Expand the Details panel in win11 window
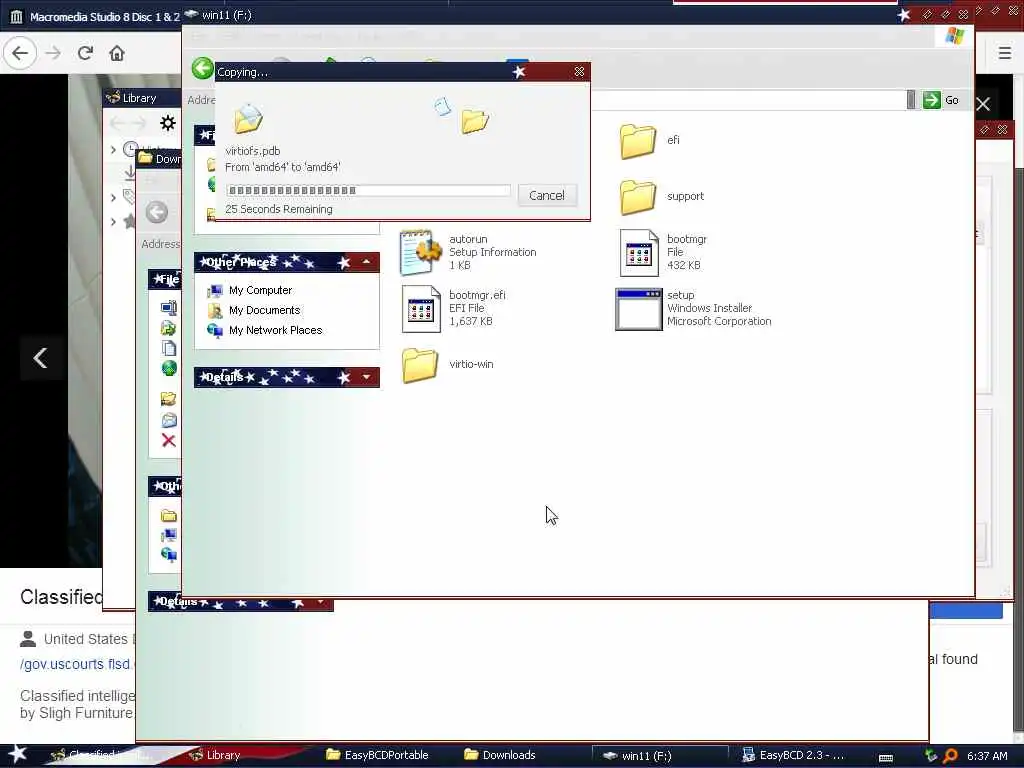The width and height of the screenshot is (1024, 768). pyautogui.click(x=366, y=377)
